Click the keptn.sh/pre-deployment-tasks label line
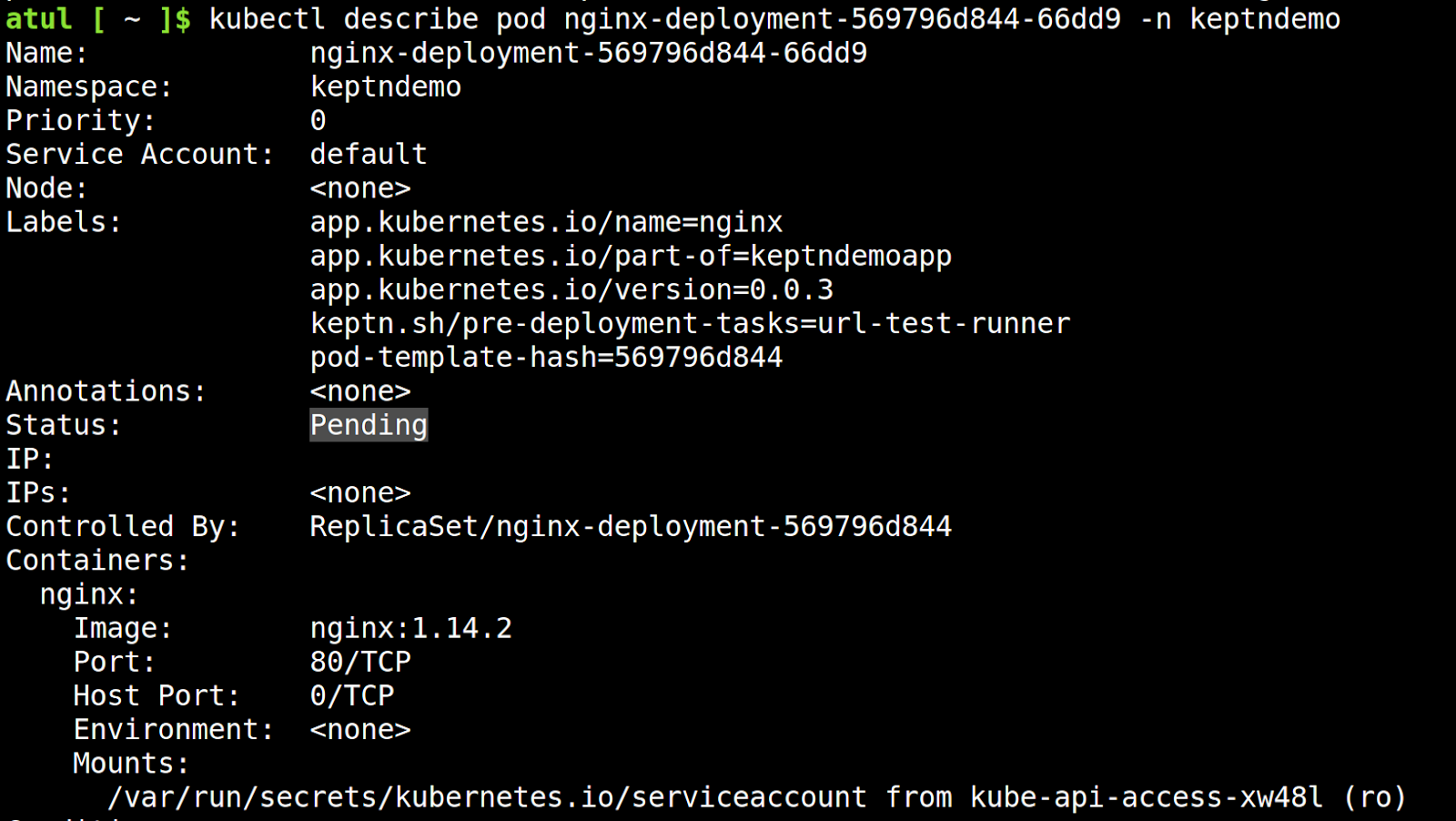Image resolution: width=1456 pixels, height=821 pixels. tap(690, 323)
